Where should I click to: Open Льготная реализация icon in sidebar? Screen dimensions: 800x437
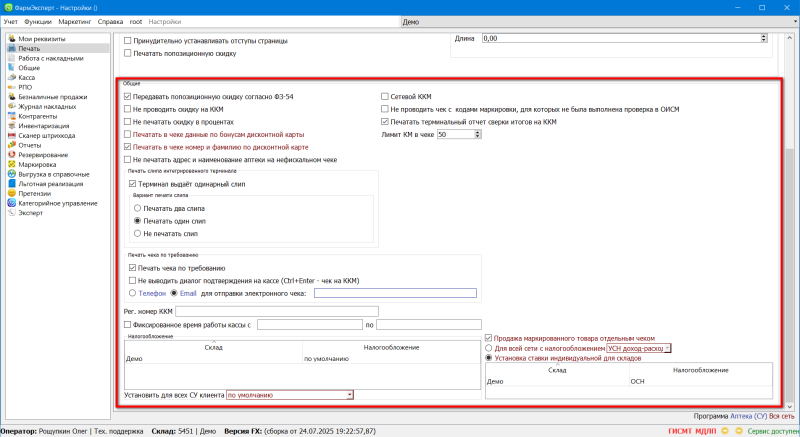pos(10,183)
